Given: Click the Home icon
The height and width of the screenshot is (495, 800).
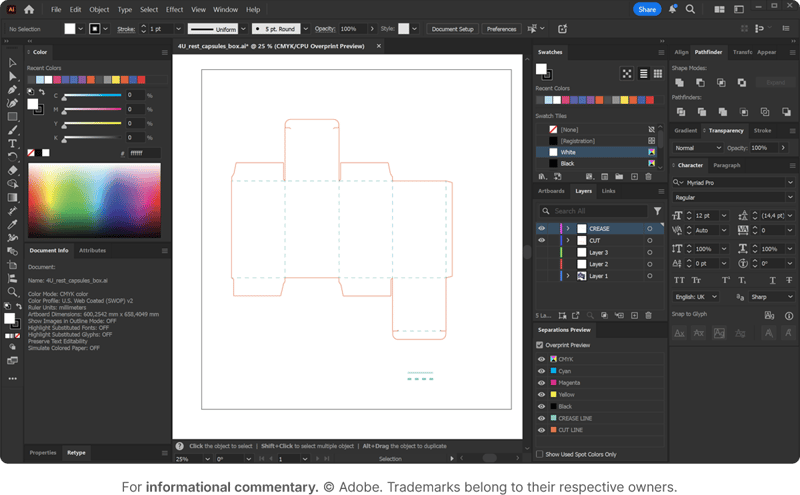Looking at the screenshot, I should (x=29, y=9).
